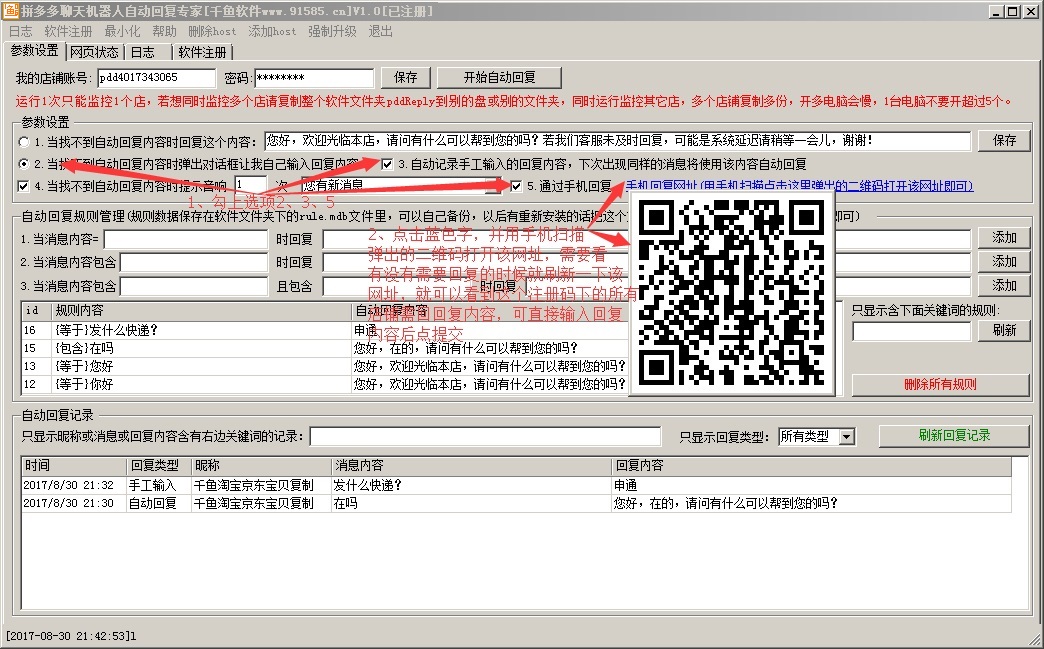Select rule row 12 {等于}你好

[x=325, y=384]
